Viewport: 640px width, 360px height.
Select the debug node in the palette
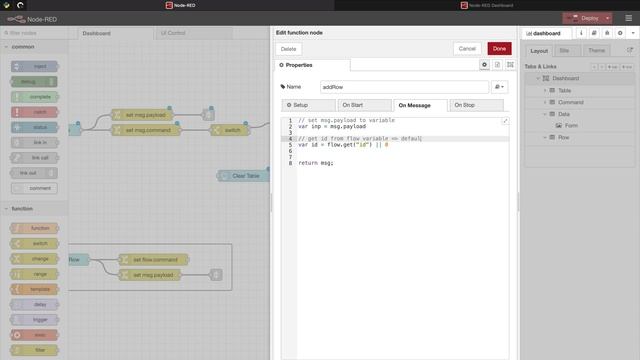pos(34,82)
